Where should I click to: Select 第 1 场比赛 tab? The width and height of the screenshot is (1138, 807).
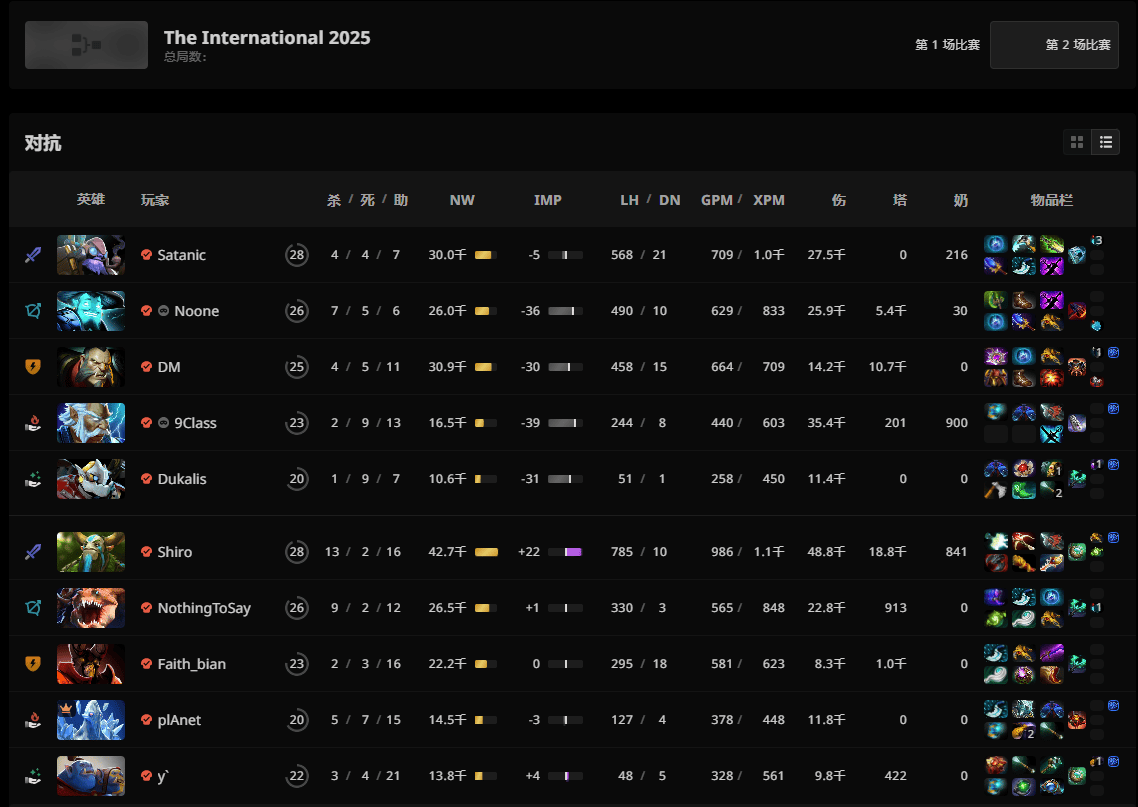(x=947, y=45)
